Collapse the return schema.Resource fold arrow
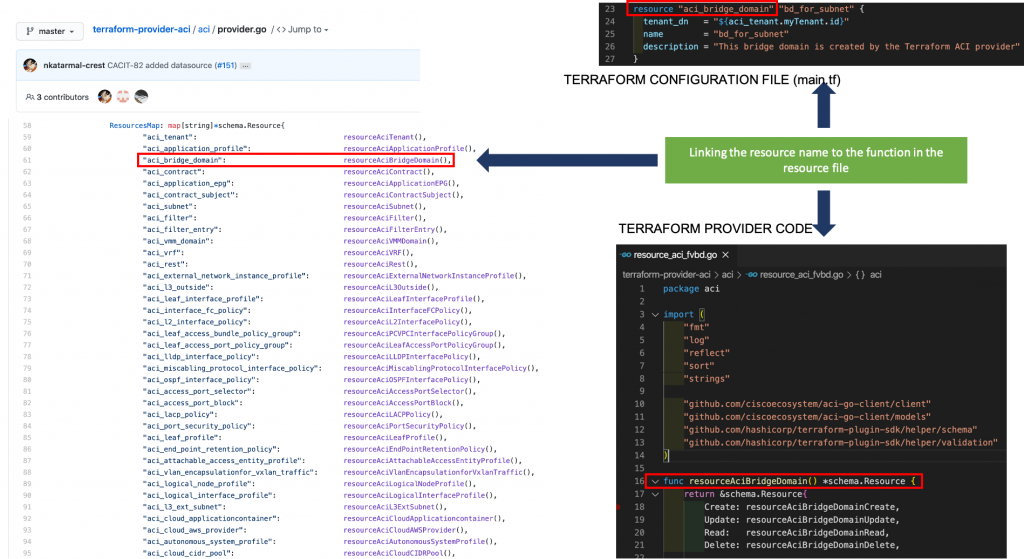Image resolution: width=1024 pixels, height=559 pixels. click(x=655, y=494)
